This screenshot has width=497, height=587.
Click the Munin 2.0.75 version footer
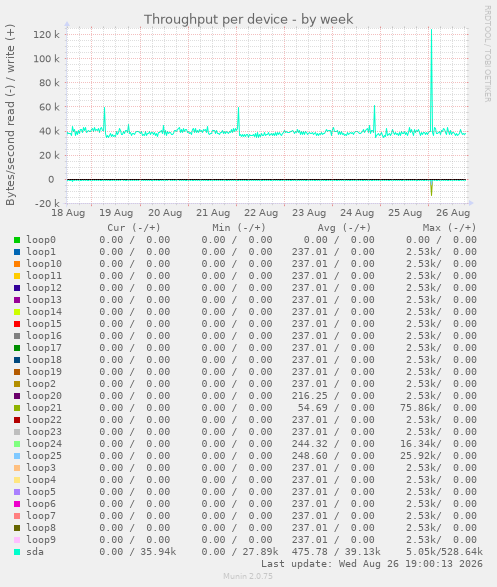click(x=248, y=576)
